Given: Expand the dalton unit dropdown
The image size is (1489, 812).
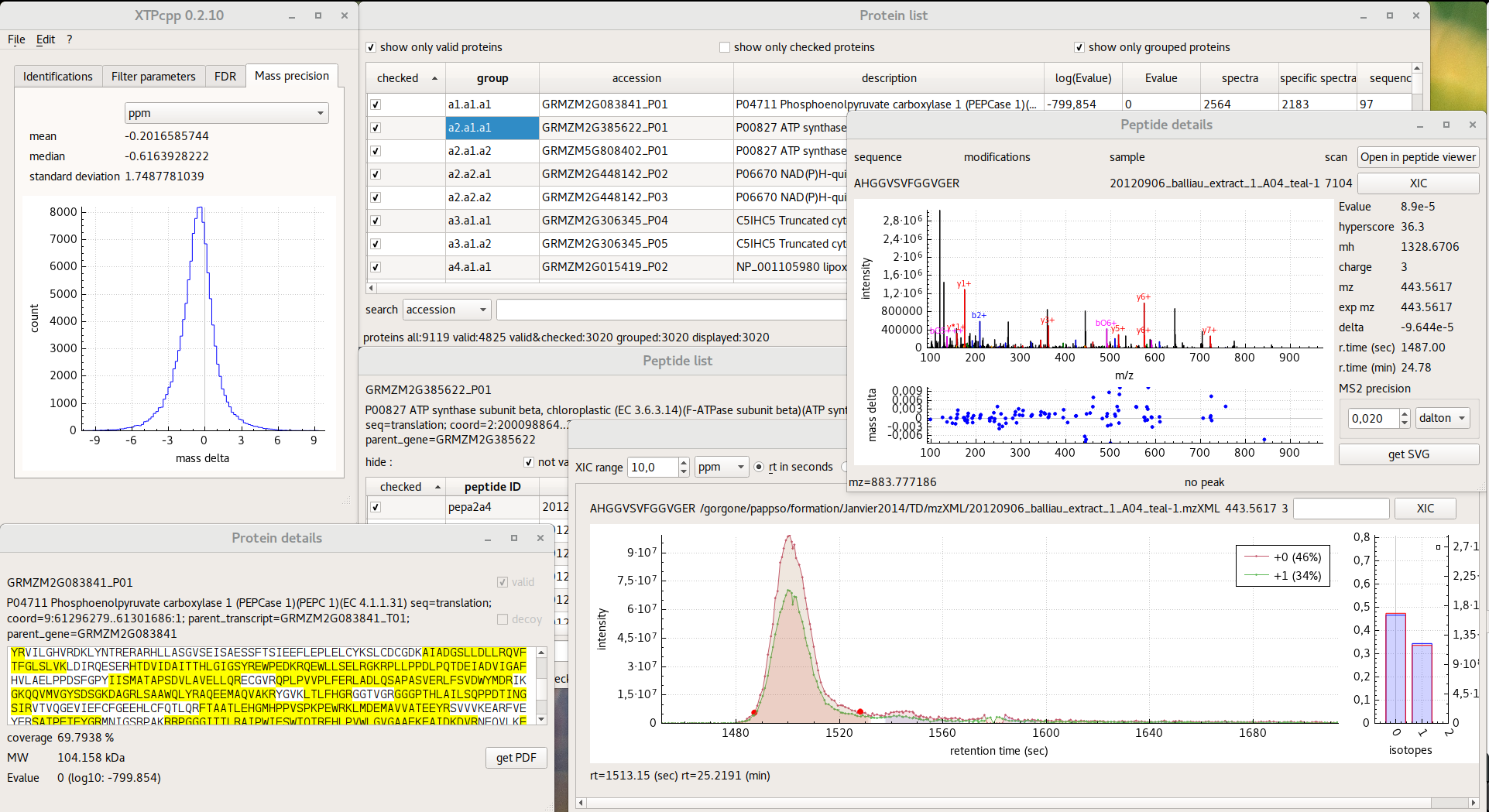Looking at the screenshot, I should tap(1442, 418).
